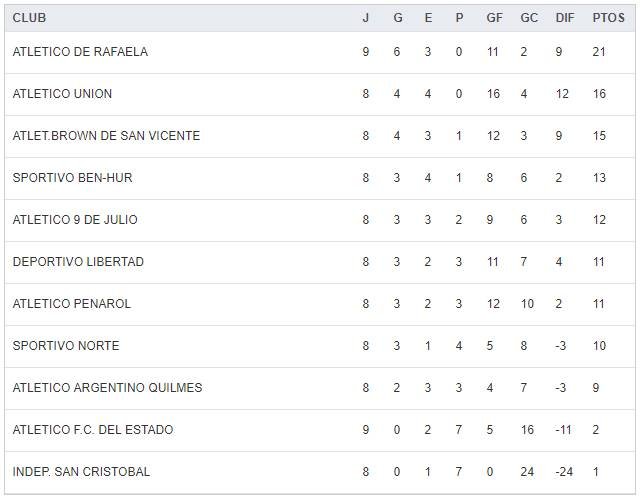This screenshot has width=640, height=499.
Task: Select the GF column header
Action: 494,18
